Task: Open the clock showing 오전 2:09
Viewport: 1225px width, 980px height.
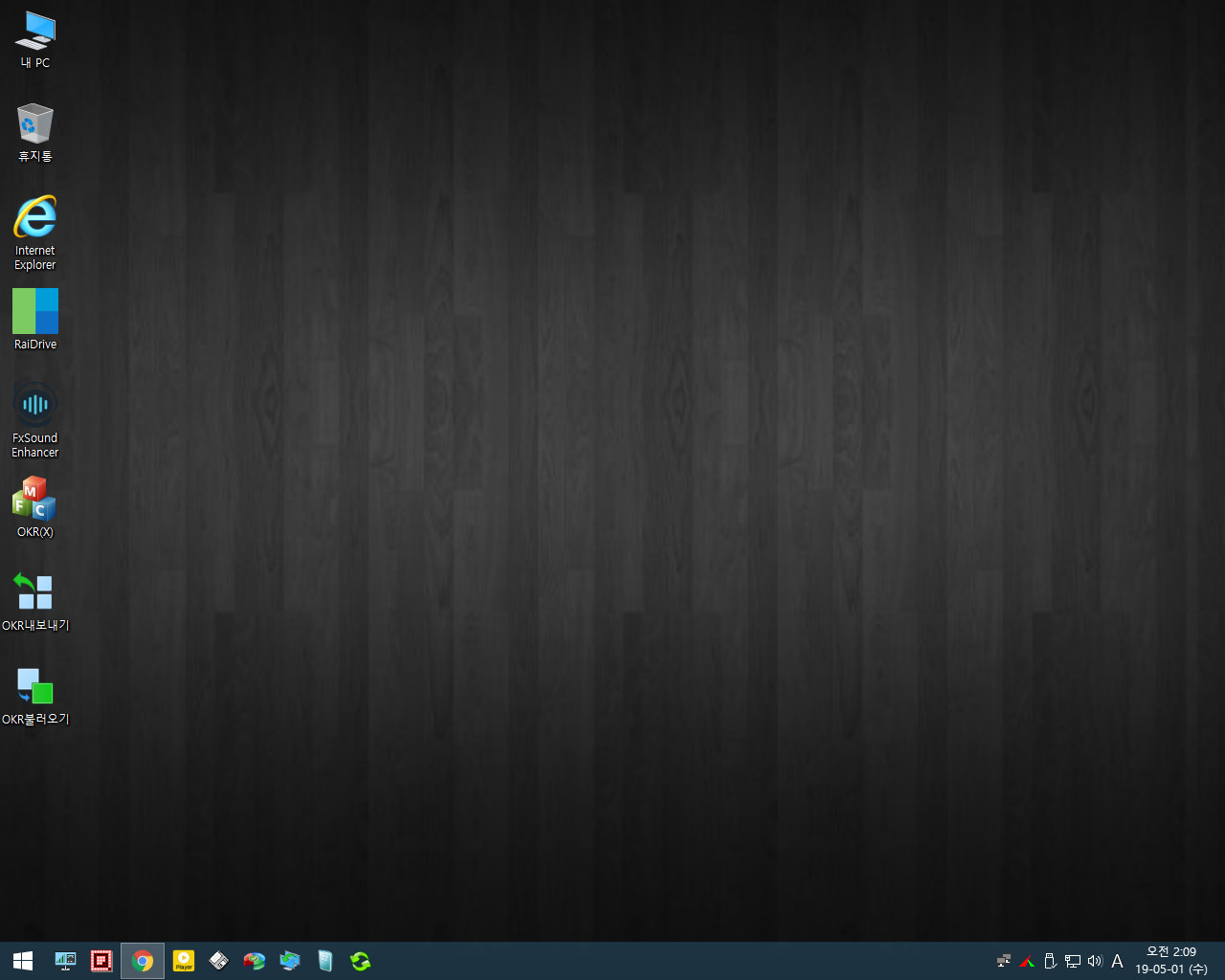Action: tap(1171, 961)
